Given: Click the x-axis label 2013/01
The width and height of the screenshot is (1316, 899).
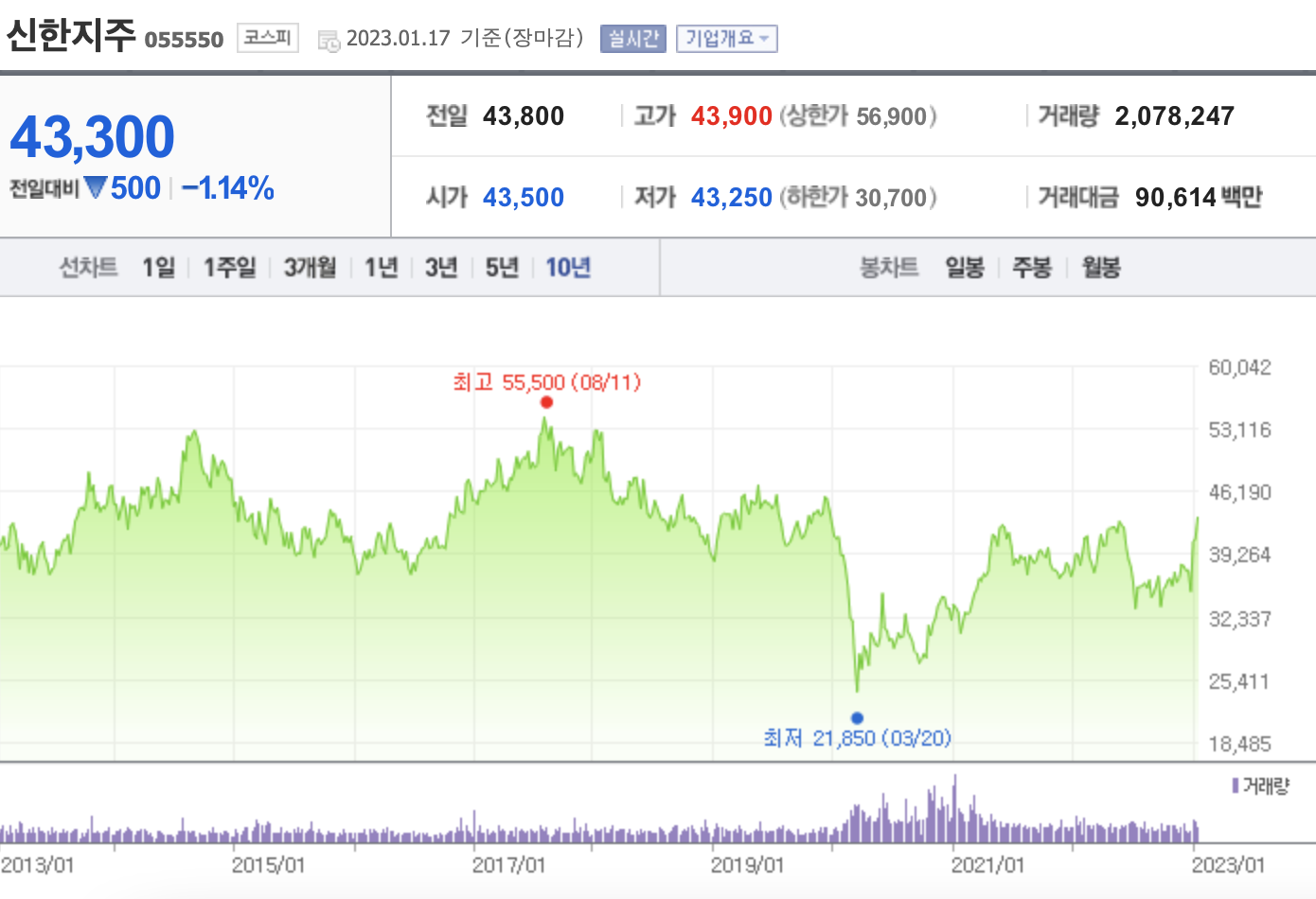Looking at the screenshot, I should [x=37, y=865].
